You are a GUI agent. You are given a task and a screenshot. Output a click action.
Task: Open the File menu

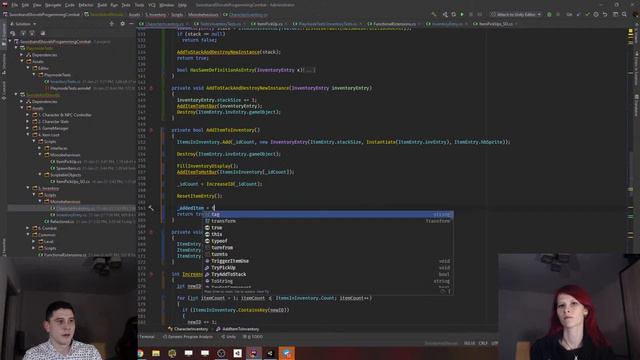15,5
